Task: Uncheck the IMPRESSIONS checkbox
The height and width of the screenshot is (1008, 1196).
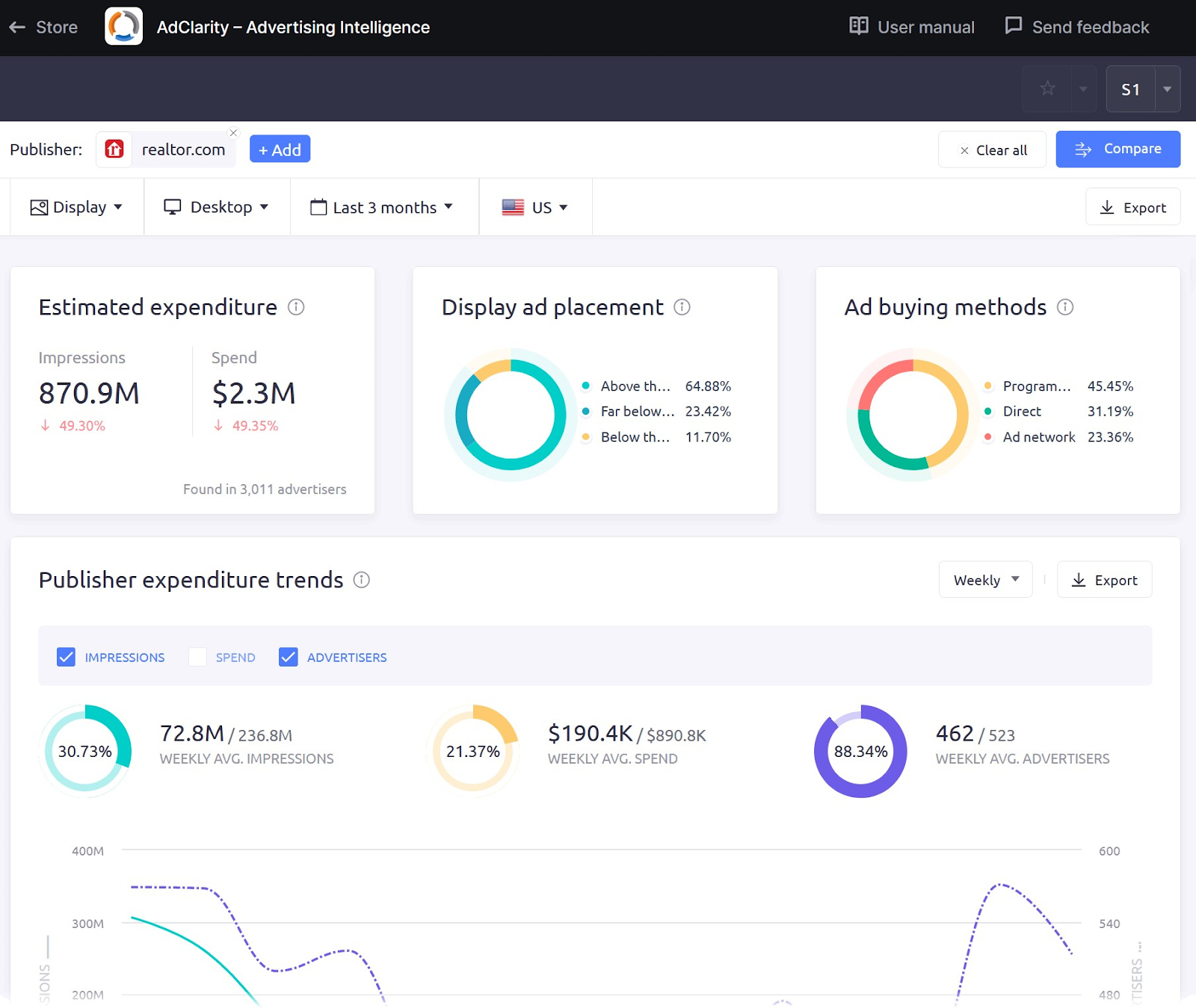Action: click(x=66, y=657)
